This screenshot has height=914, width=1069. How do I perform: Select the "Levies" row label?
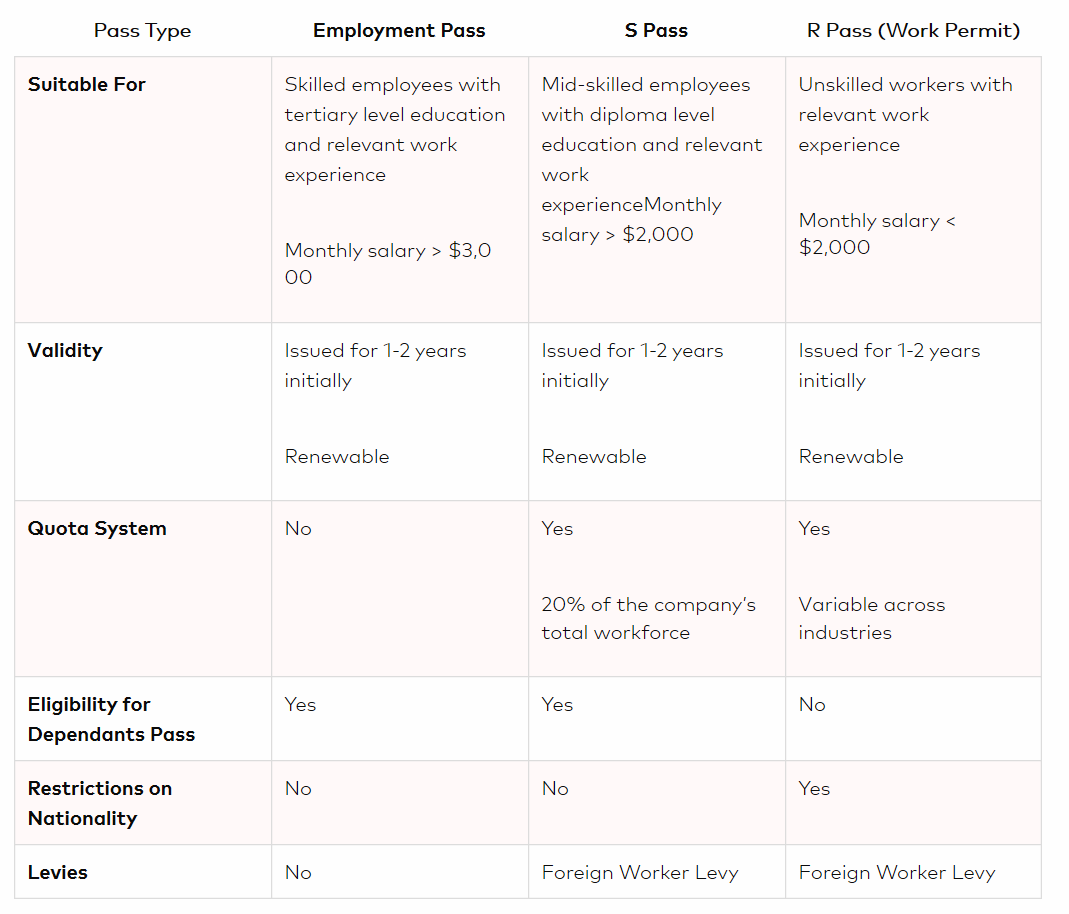click(58, 873)
